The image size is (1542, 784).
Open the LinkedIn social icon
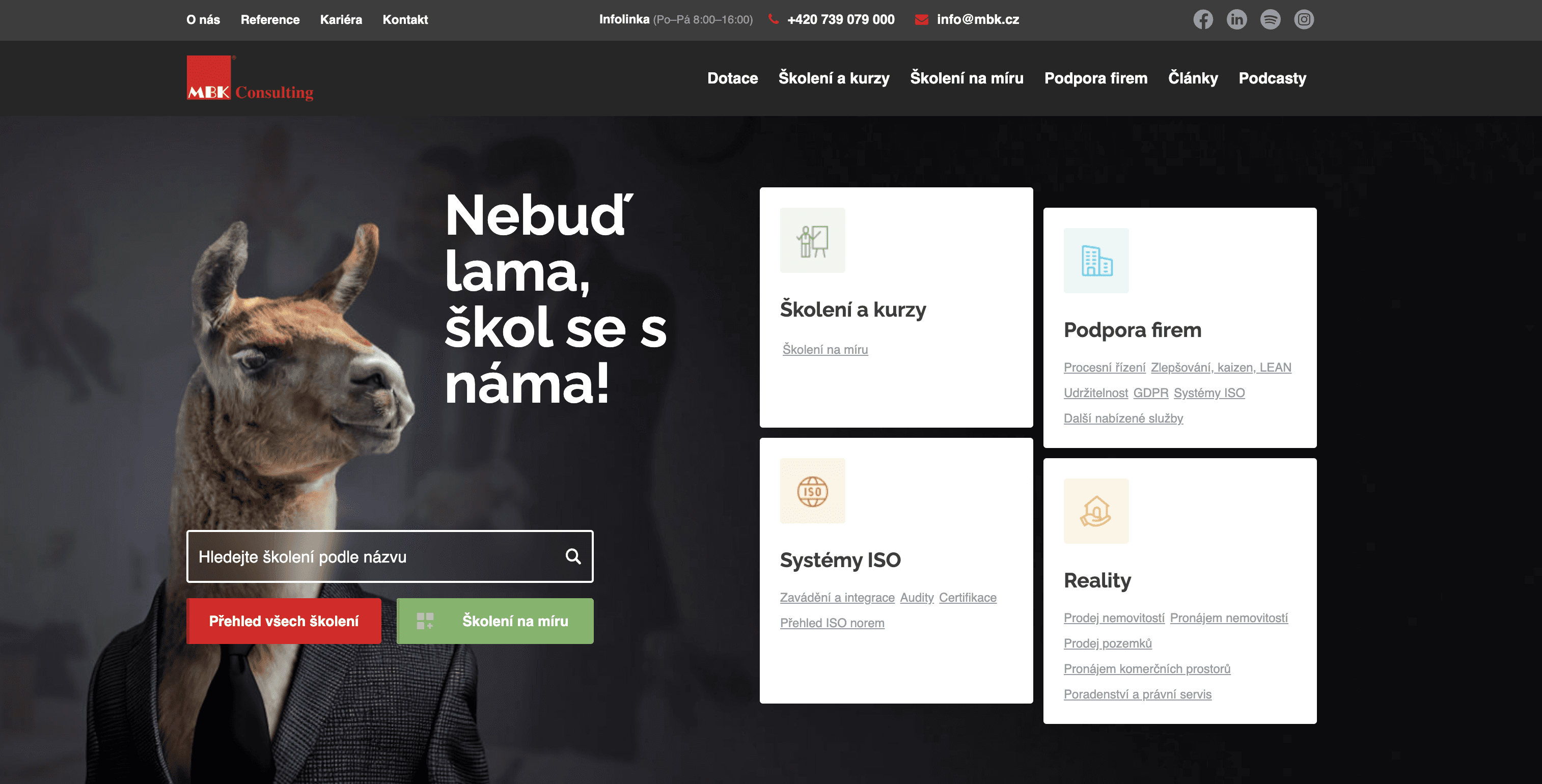click(1236, 20)
